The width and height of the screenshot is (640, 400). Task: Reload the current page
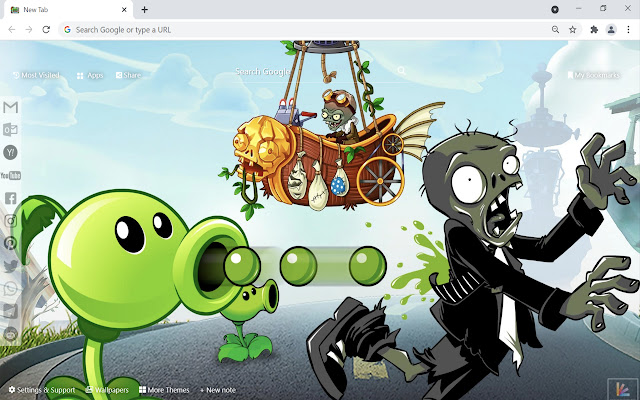[46, 29]
